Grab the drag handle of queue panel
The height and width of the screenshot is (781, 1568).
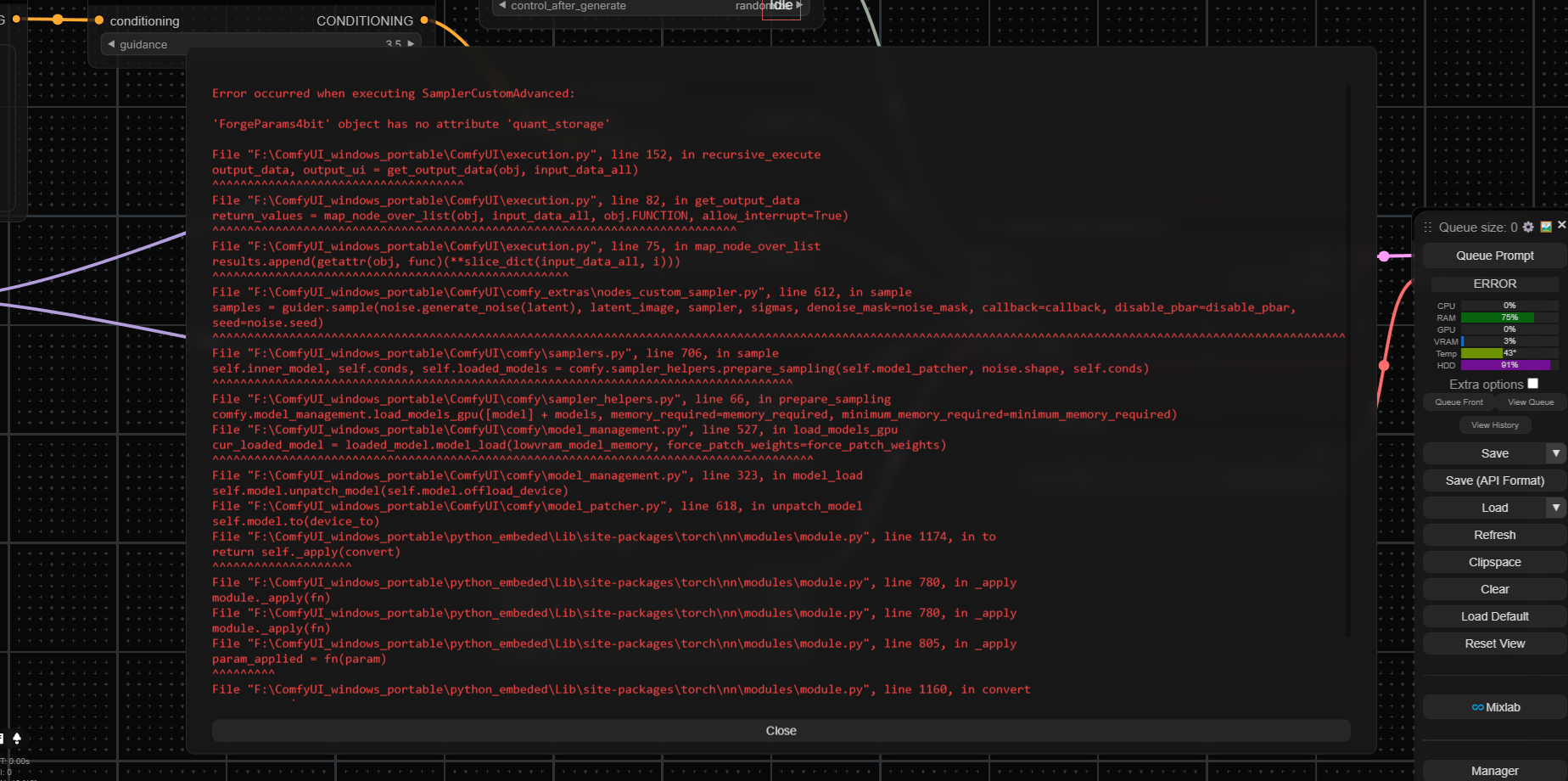click(x=1428, y=228)
